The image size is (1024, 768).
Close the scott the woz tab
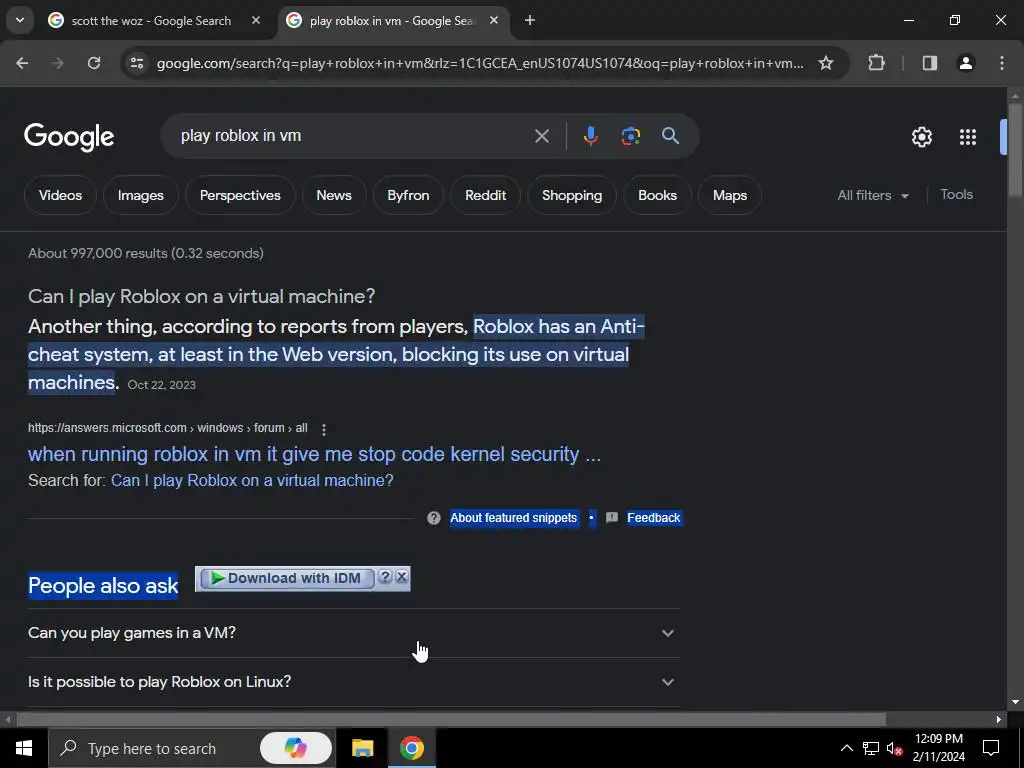coord(256,20)
